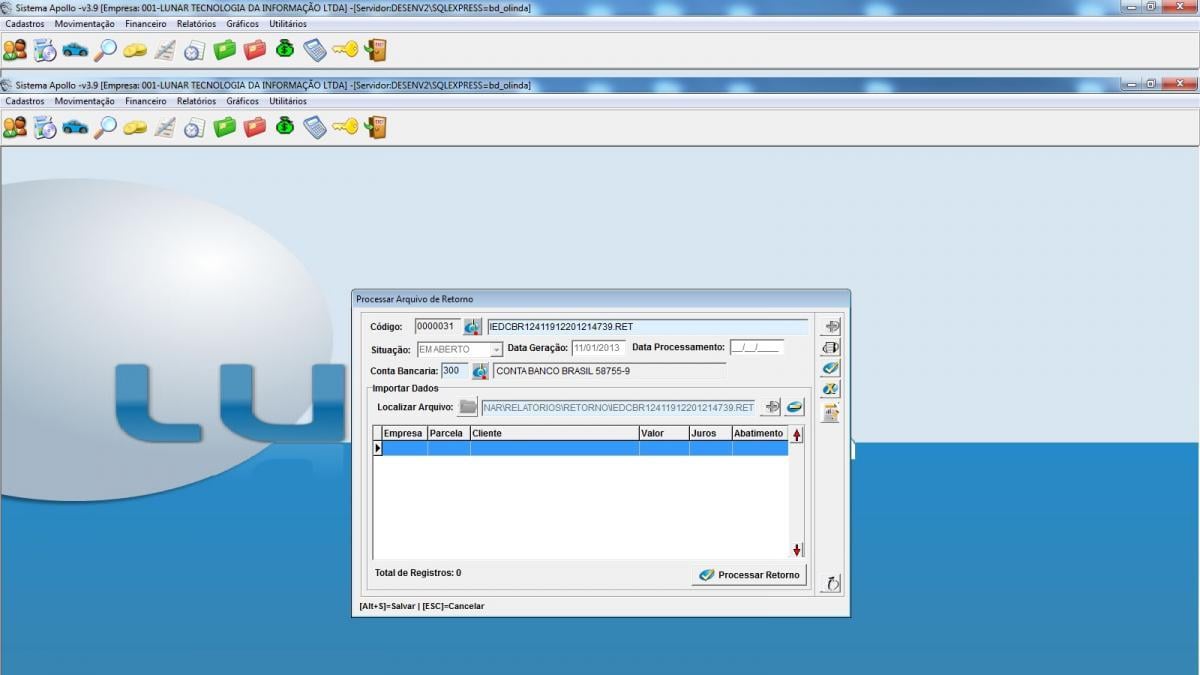Click the Código input field with 0000031

437,327
